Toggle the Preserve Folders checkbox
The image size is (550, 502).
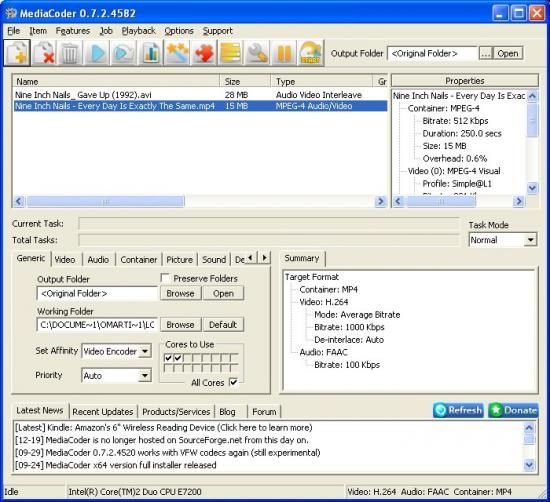point(165,278)
